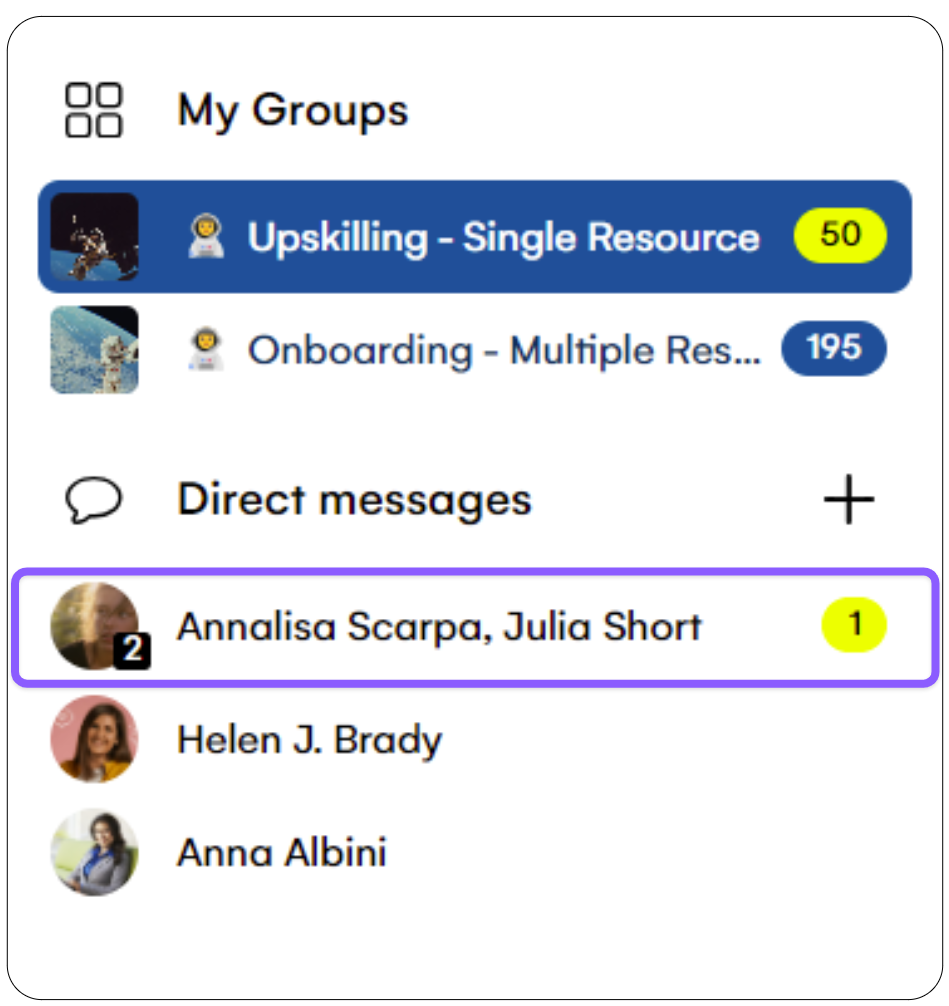Open the Onboarding - Multiple Res... group

[x=475, y=350]
